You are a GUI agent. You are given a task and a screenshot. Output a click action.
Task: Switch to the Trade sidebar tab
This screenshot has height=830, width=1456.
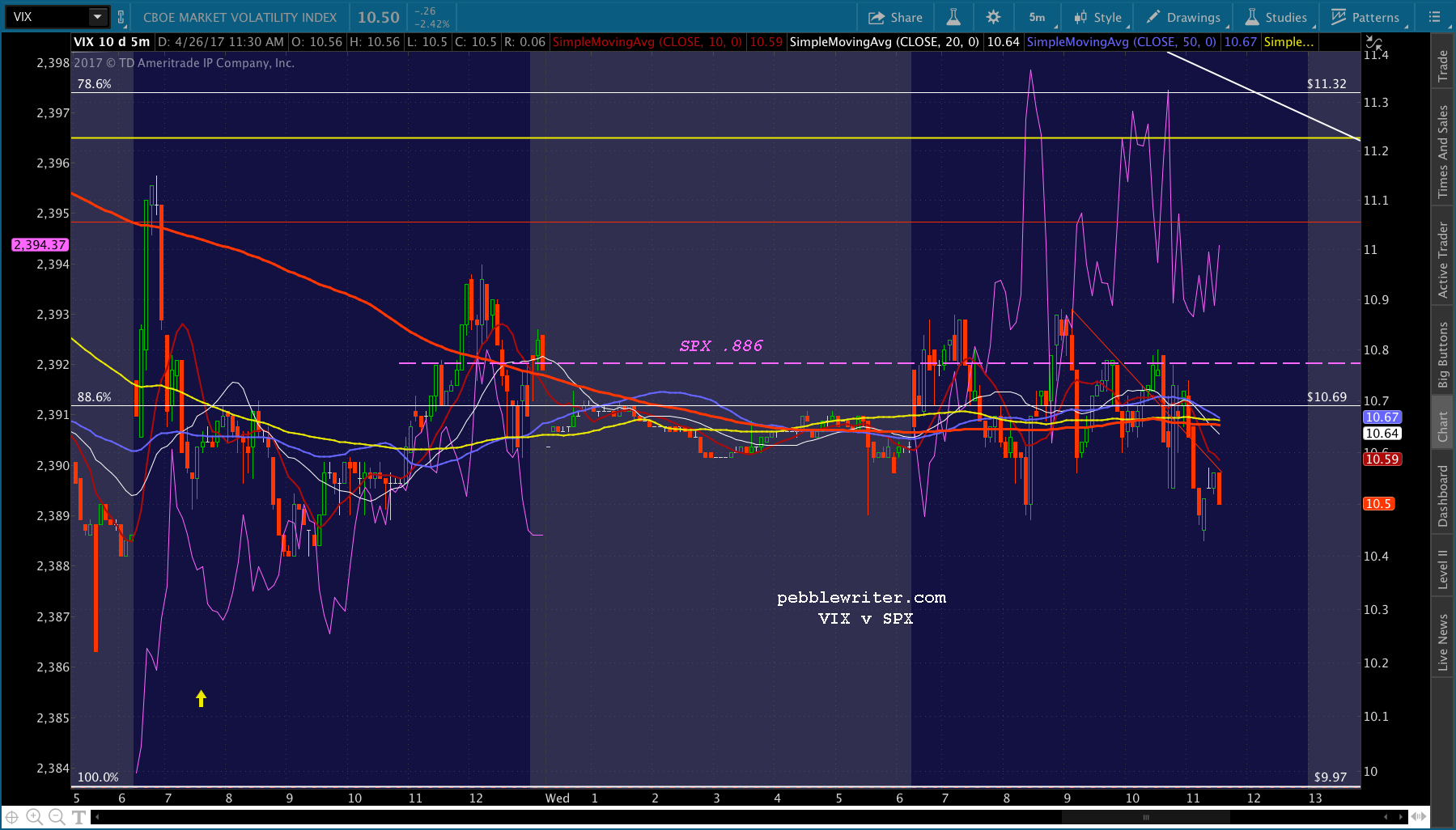tap(1442, 66)
